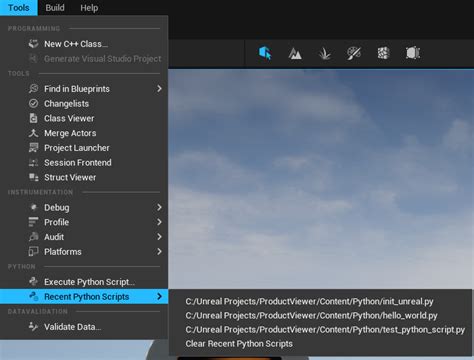The height and width of the screenshot is (360, 474).
Task: Click the Platforms icon
Action: tap(33, 251)
